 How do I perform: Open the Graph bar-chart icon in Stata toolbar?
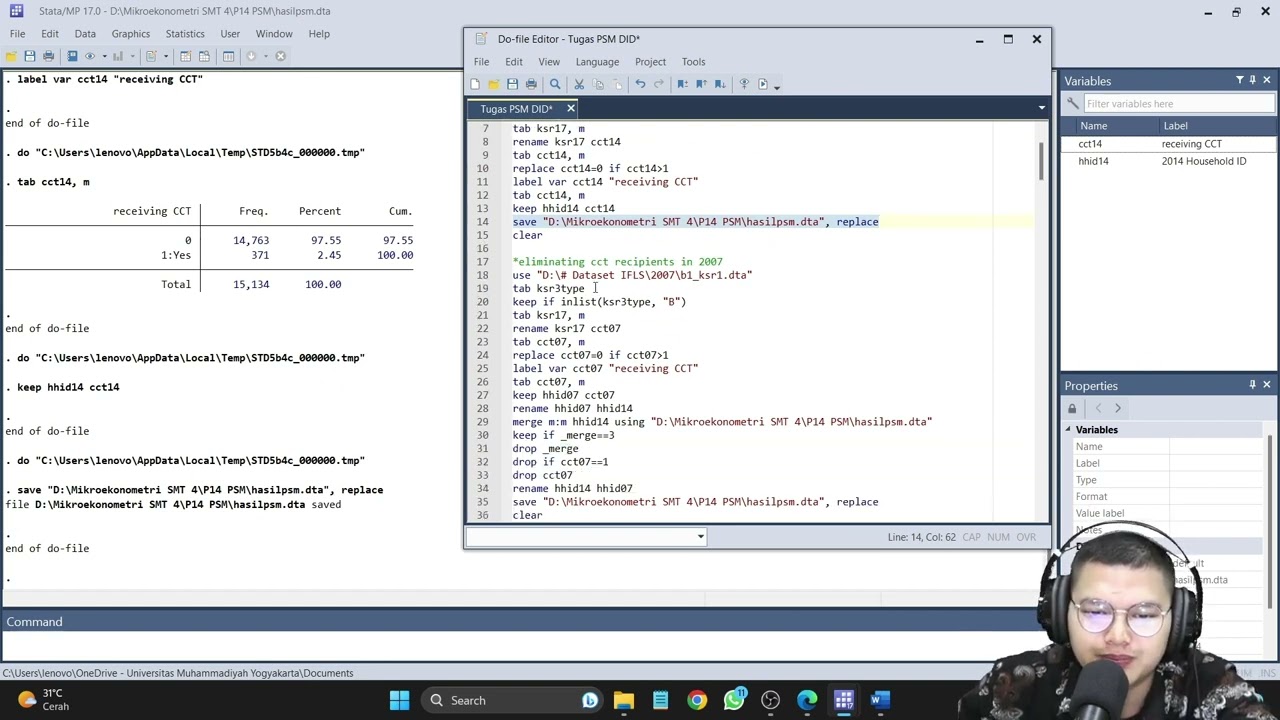[x=118, y=56]
